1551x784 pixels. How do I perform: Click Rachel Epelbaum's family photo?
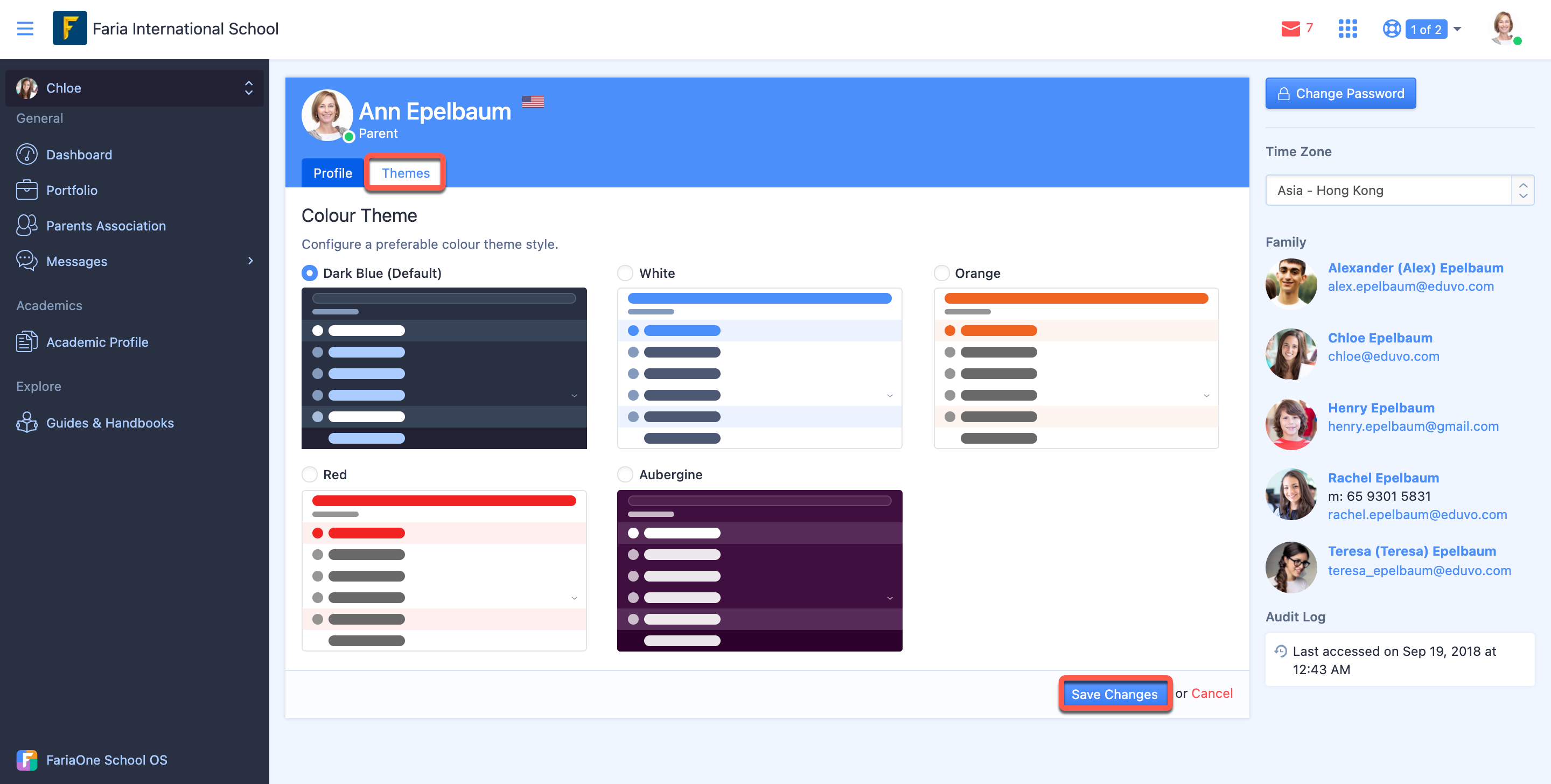click(x=1291, y=494)
